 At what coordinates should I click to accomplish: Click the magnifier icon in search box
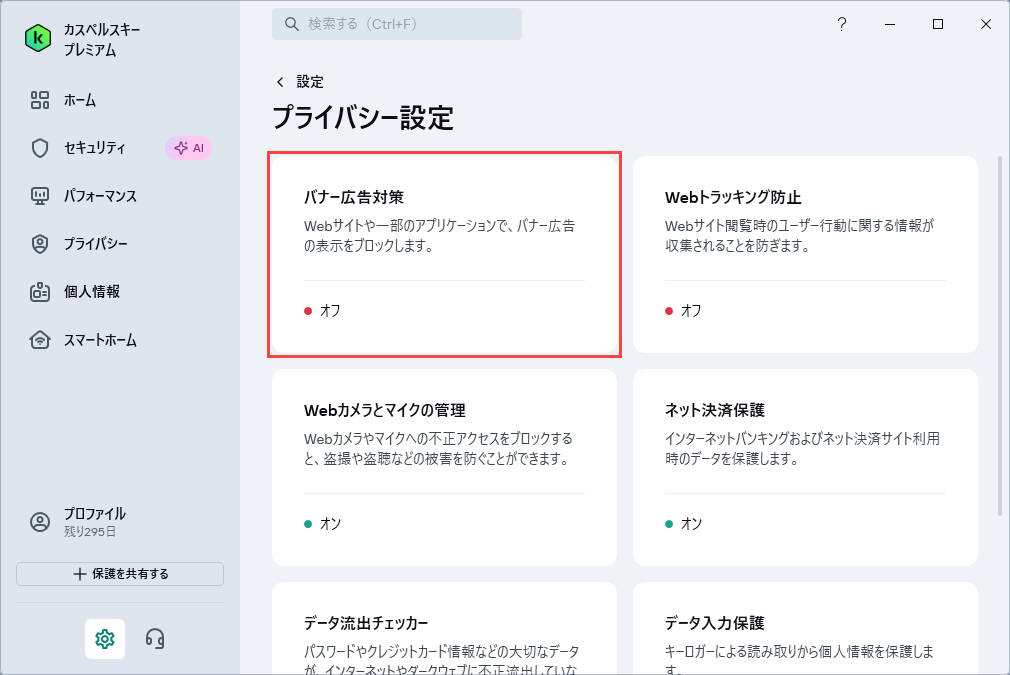(292, 24)
